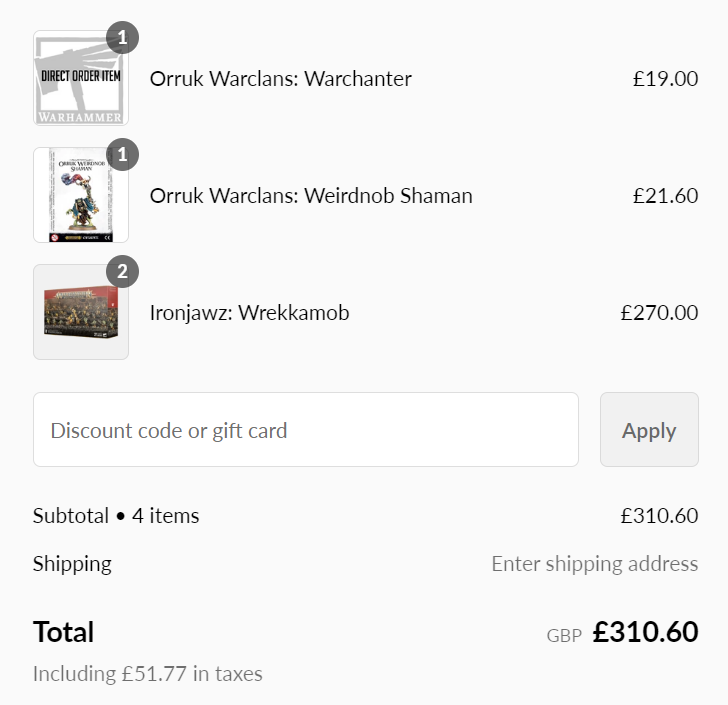Focus the discount code or gift card field
728x705 pixels.
pyautogui.click(x=305, y=430)
